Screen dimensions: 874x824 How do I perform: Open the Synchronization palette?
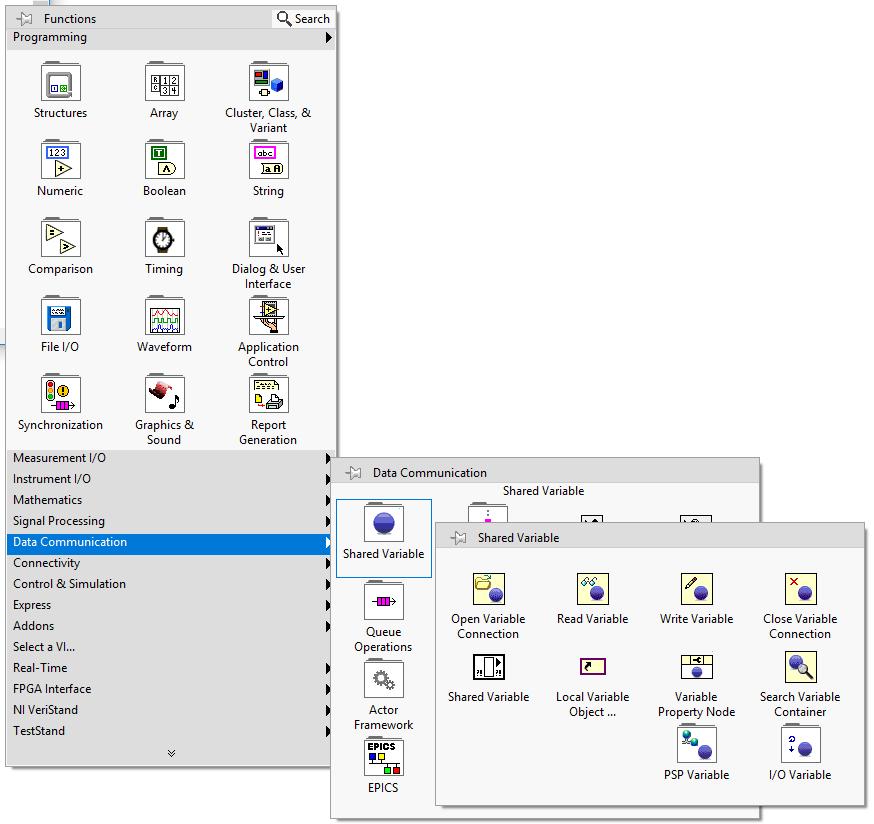[x=60, y=395]
